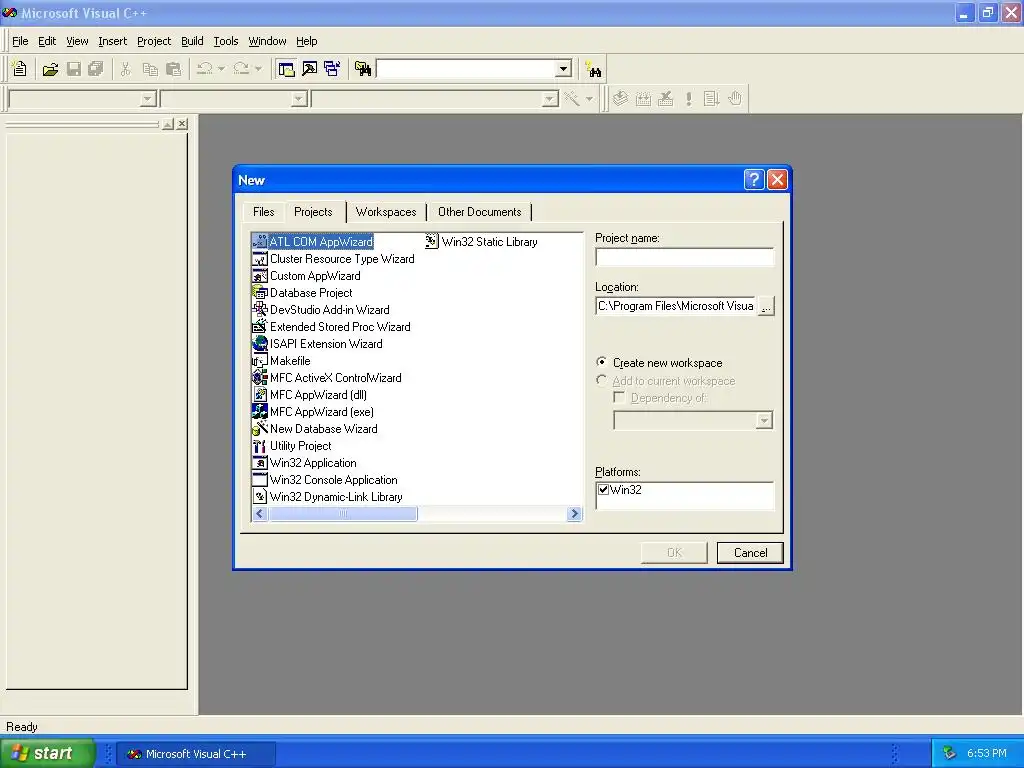
Task: Click Microsoft Visual C++ taskbar button
Action: point(195,754)
